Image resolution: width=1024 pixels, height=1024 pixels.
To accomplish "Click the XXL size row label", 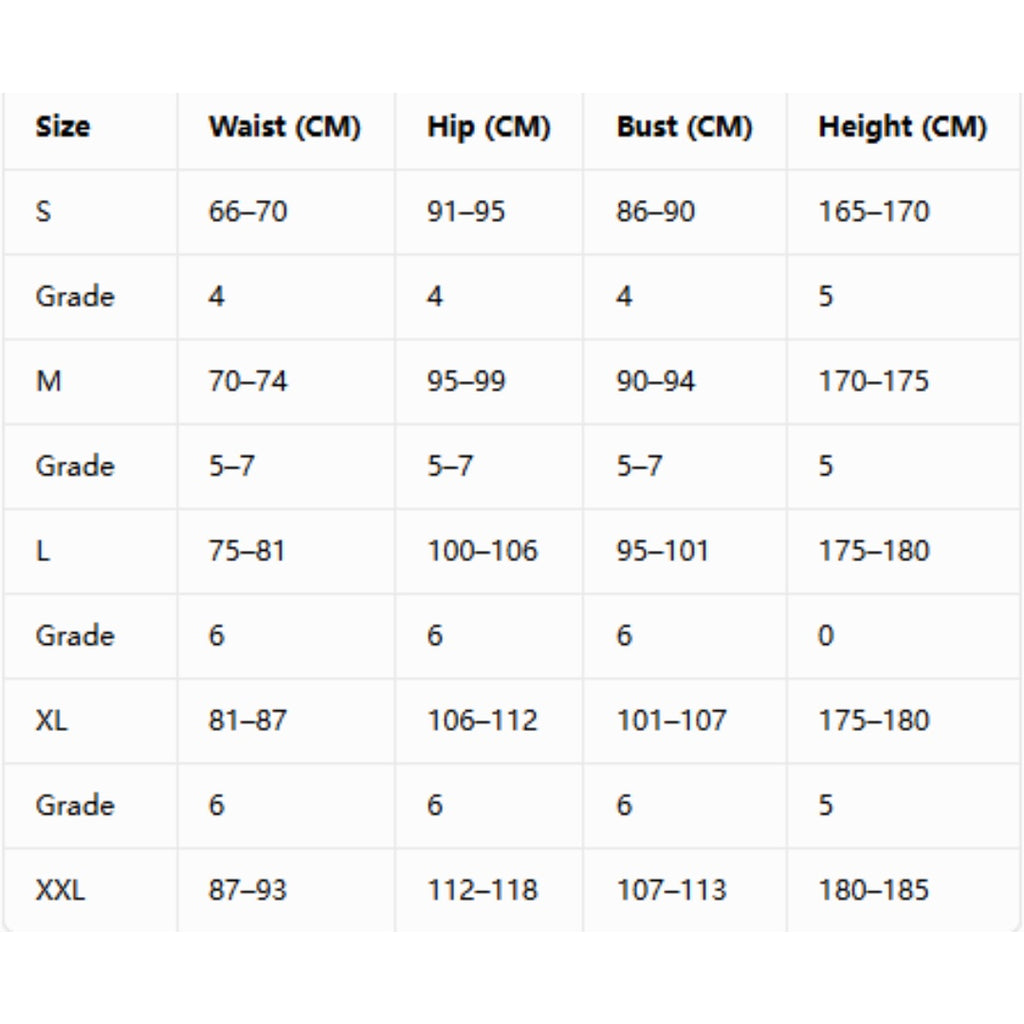I will coord(59,891).
